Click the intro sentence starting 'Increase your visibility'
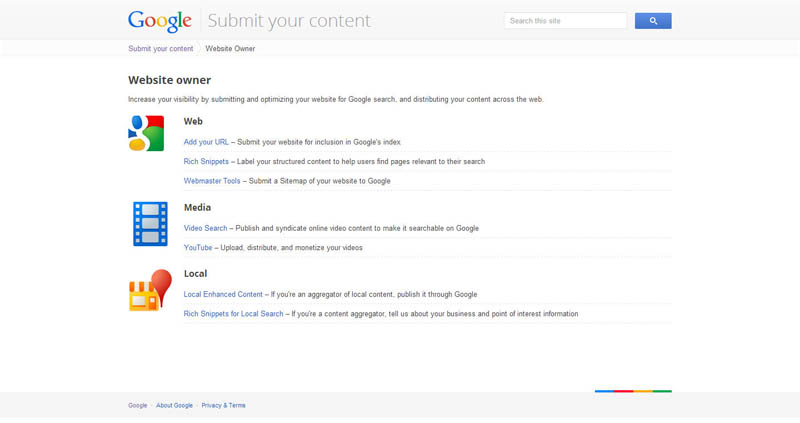This screenshot has width=800, height=423. pos(336,99)
